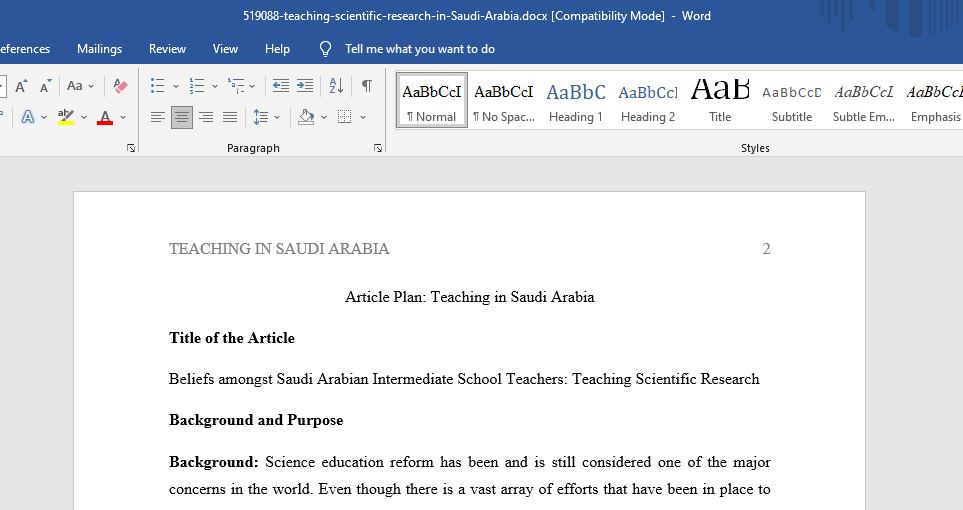963x510 pixels.
Task: Apply the Title style
Action: pos(720,100)
